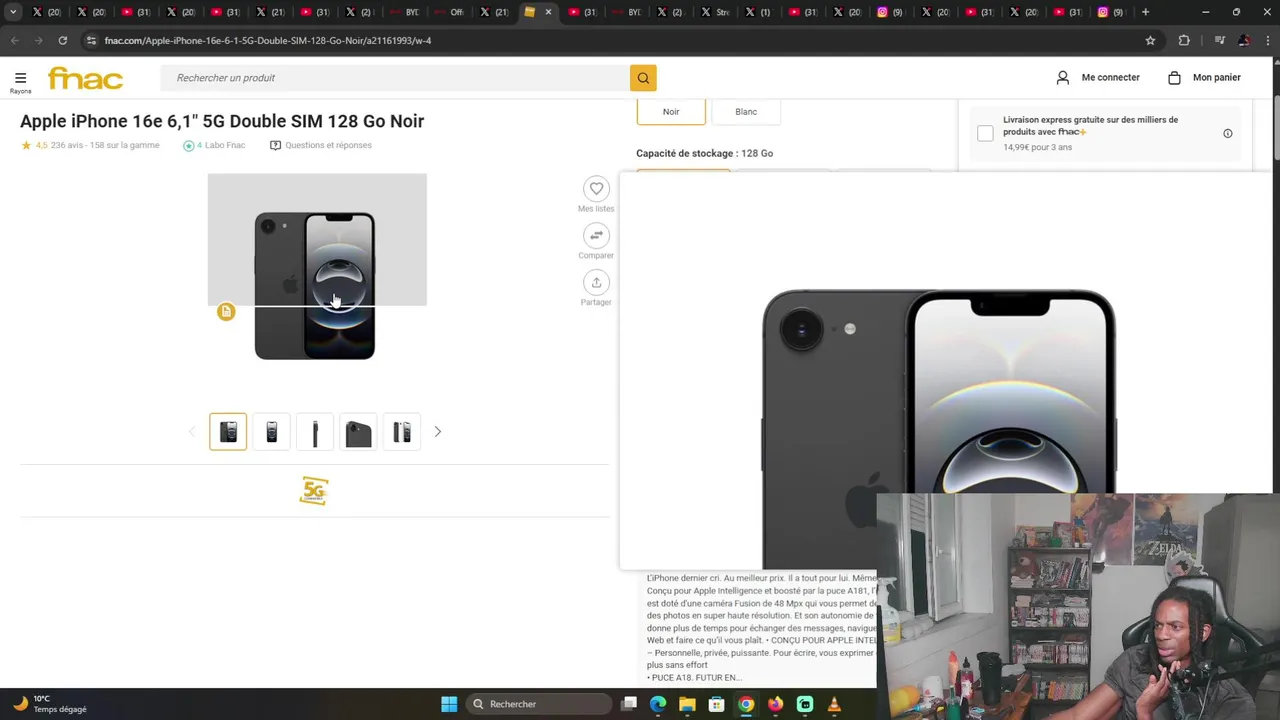Click the weather widget on the taskbar
This screenshot has height=720, width=1280.
pyautogui.click(x=50, y=704)
